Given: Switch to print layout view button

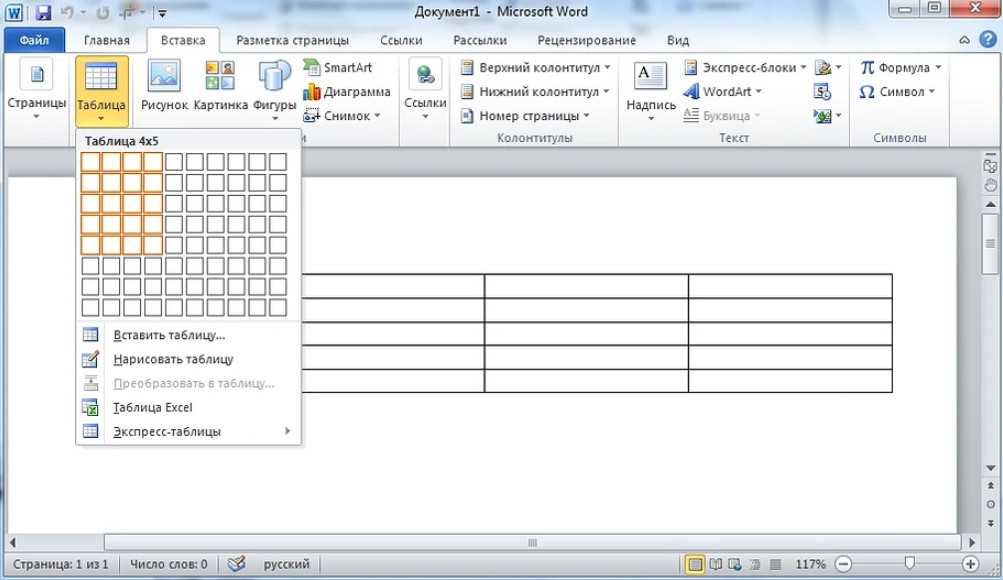Looking at the screenshot, I should (694, 564).
